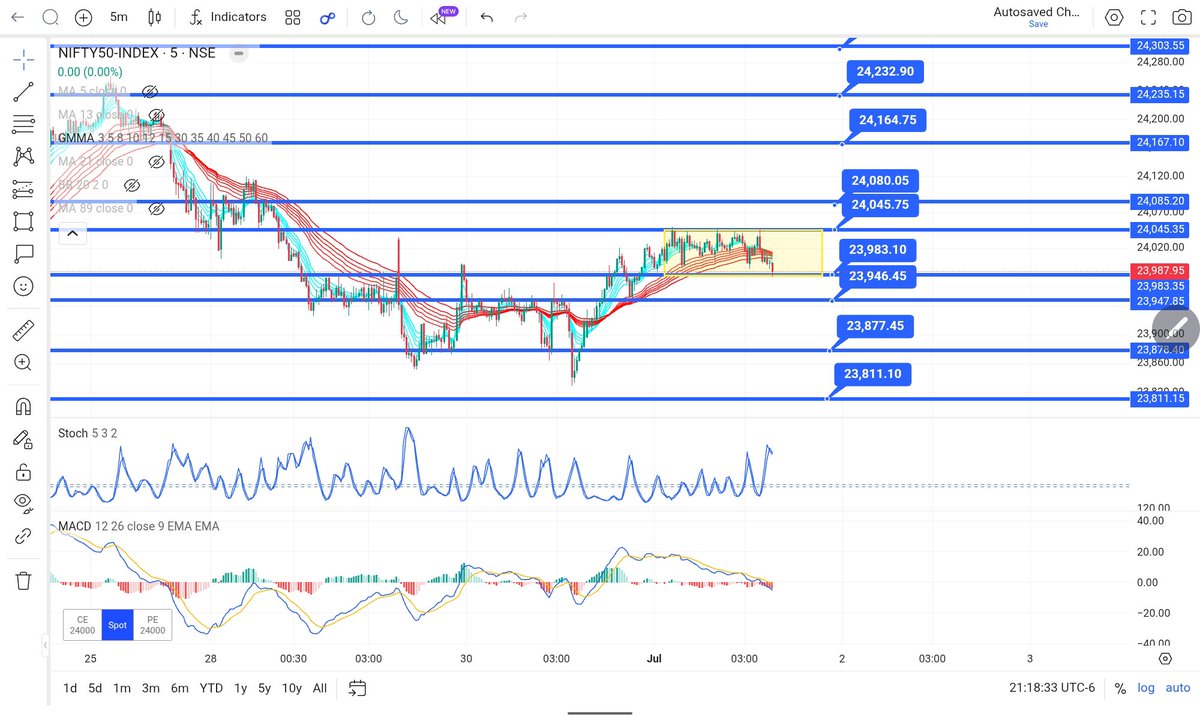Viewport: 1200px width, 720px height.
Task: Select the forecasting and measurement tool
Action: click(x=23, y=188)
